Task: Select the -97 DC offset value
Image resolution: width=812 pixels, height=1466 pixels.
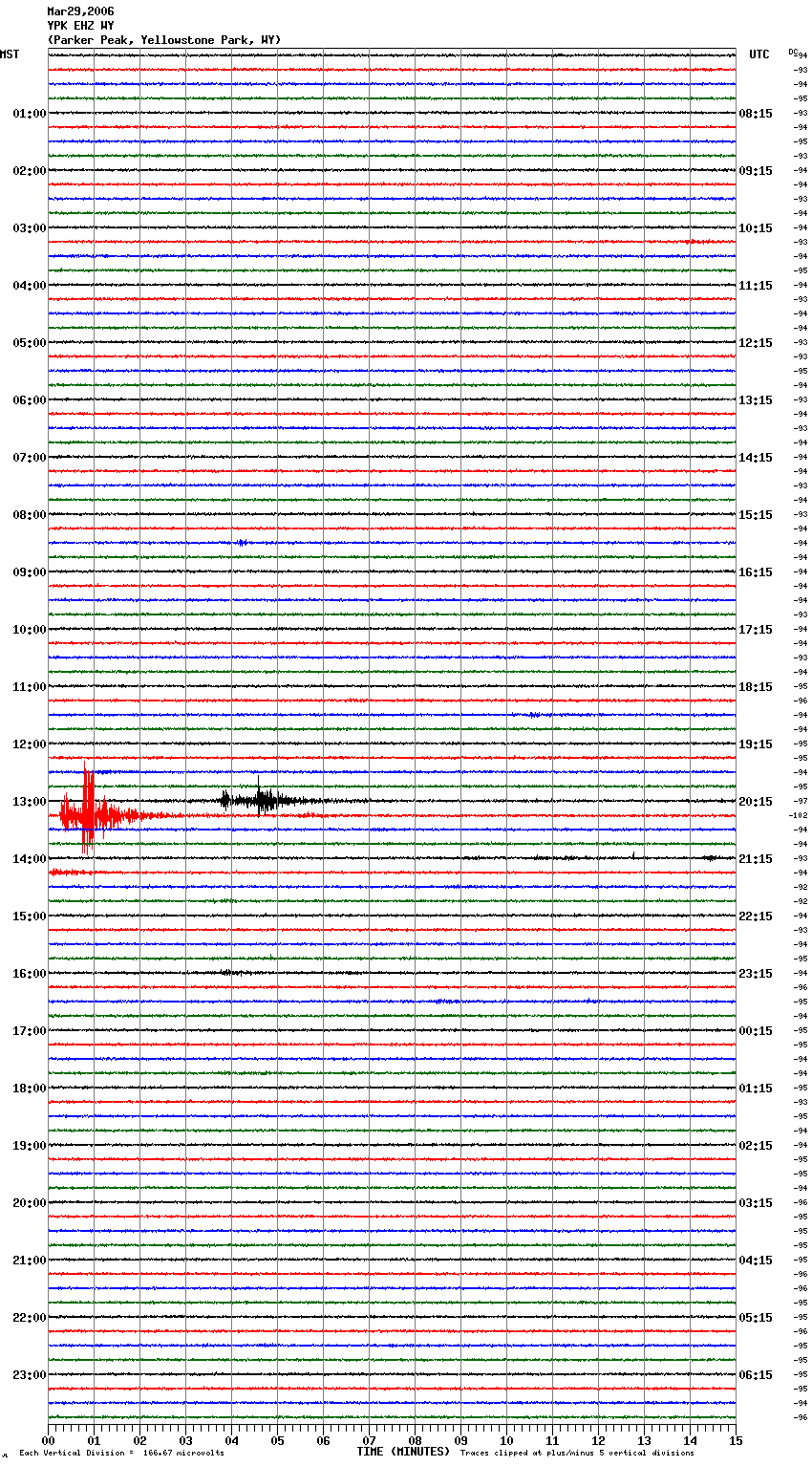Action: coord(801,801)
